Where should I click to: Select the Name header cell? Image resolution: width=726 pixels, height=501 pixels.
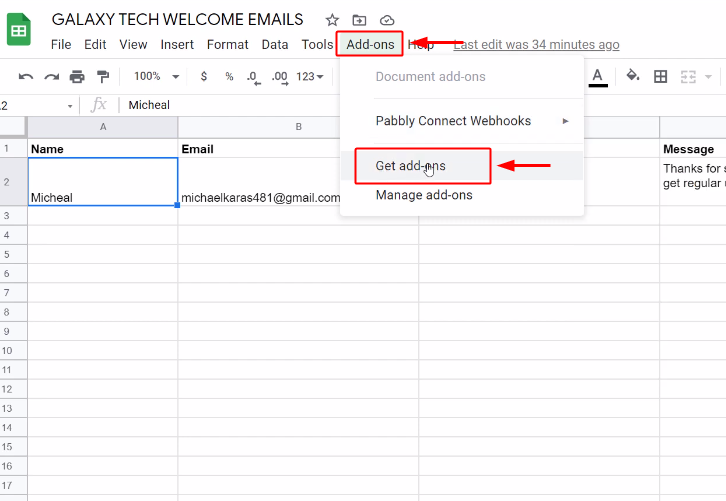[103, 149]
